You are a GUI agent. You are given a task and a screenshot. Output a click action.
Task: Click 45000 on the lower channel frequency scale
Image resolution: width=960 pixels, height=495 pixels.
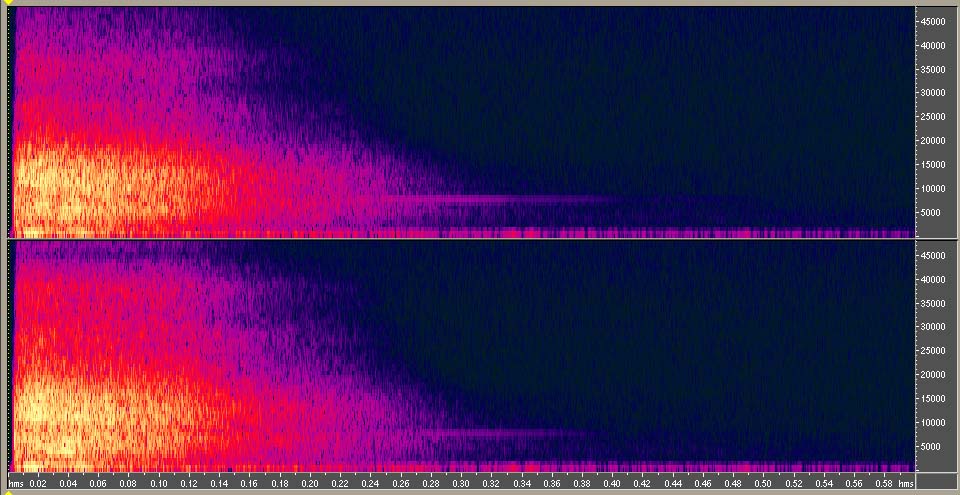pyautogui.click(x=933, y=256)
